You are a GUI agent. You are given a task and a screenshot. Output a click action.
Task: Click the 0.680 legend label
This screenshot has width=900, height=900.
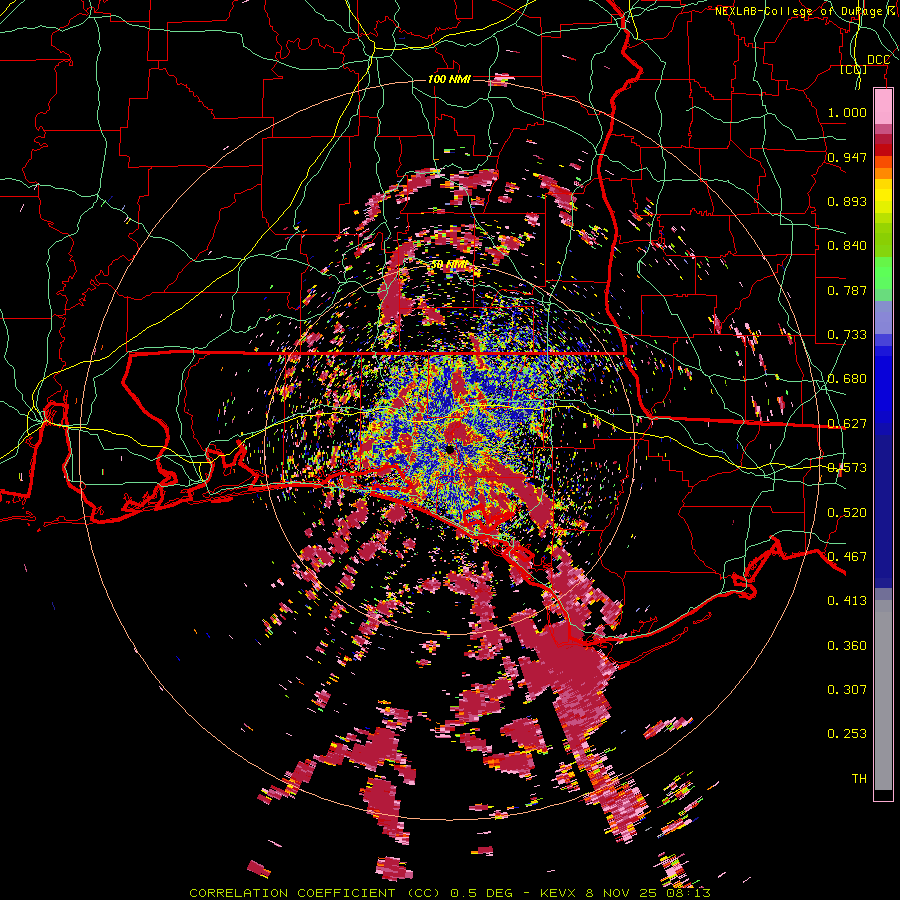[x=847, y=379]
